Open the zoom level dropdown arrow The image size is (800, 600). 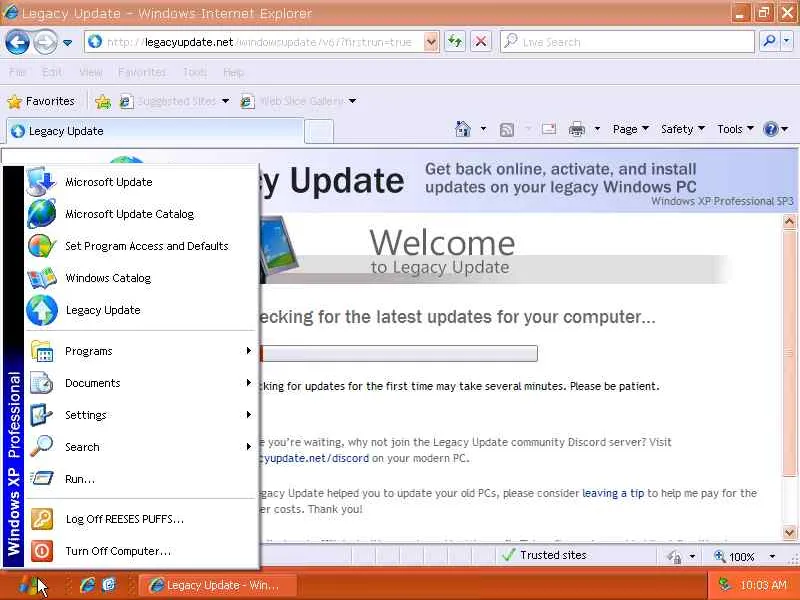click(x=772, y=556)
